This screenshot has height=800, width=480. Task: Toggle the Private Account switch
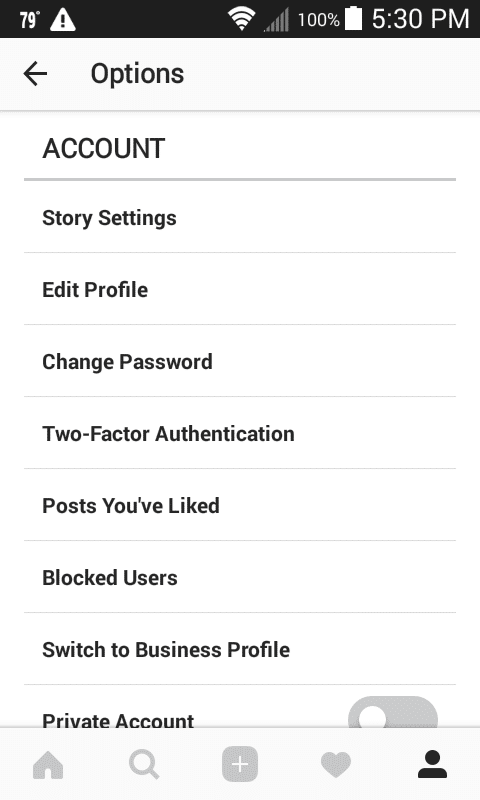(393, 713)
